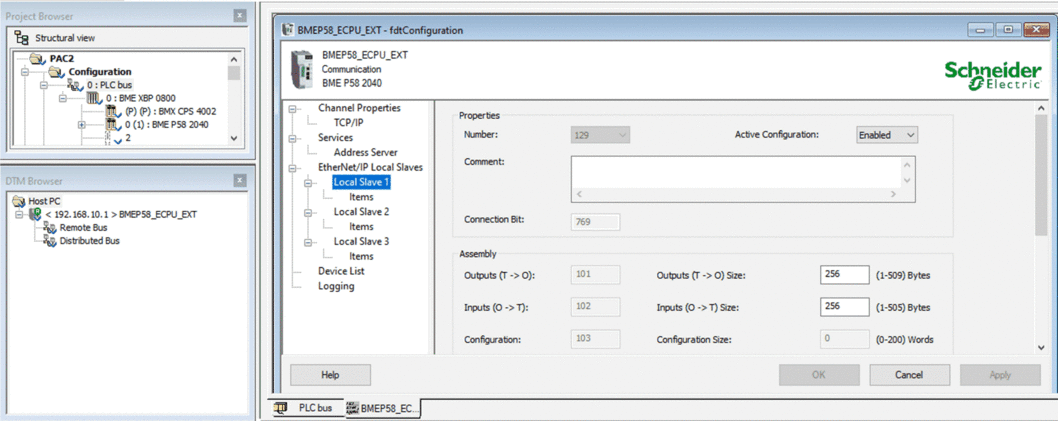Collapse the 0 : PLC bus node
Viewport: 1058px width, 421px height.
tap(44, 86)
